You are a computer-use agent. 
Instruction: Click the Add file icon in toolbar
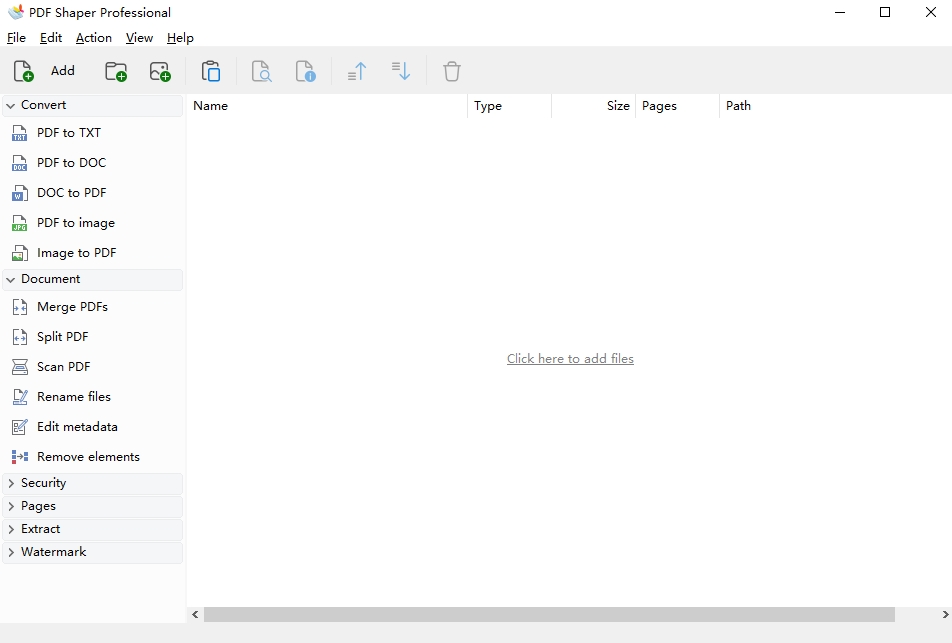[x=23, y=71]
